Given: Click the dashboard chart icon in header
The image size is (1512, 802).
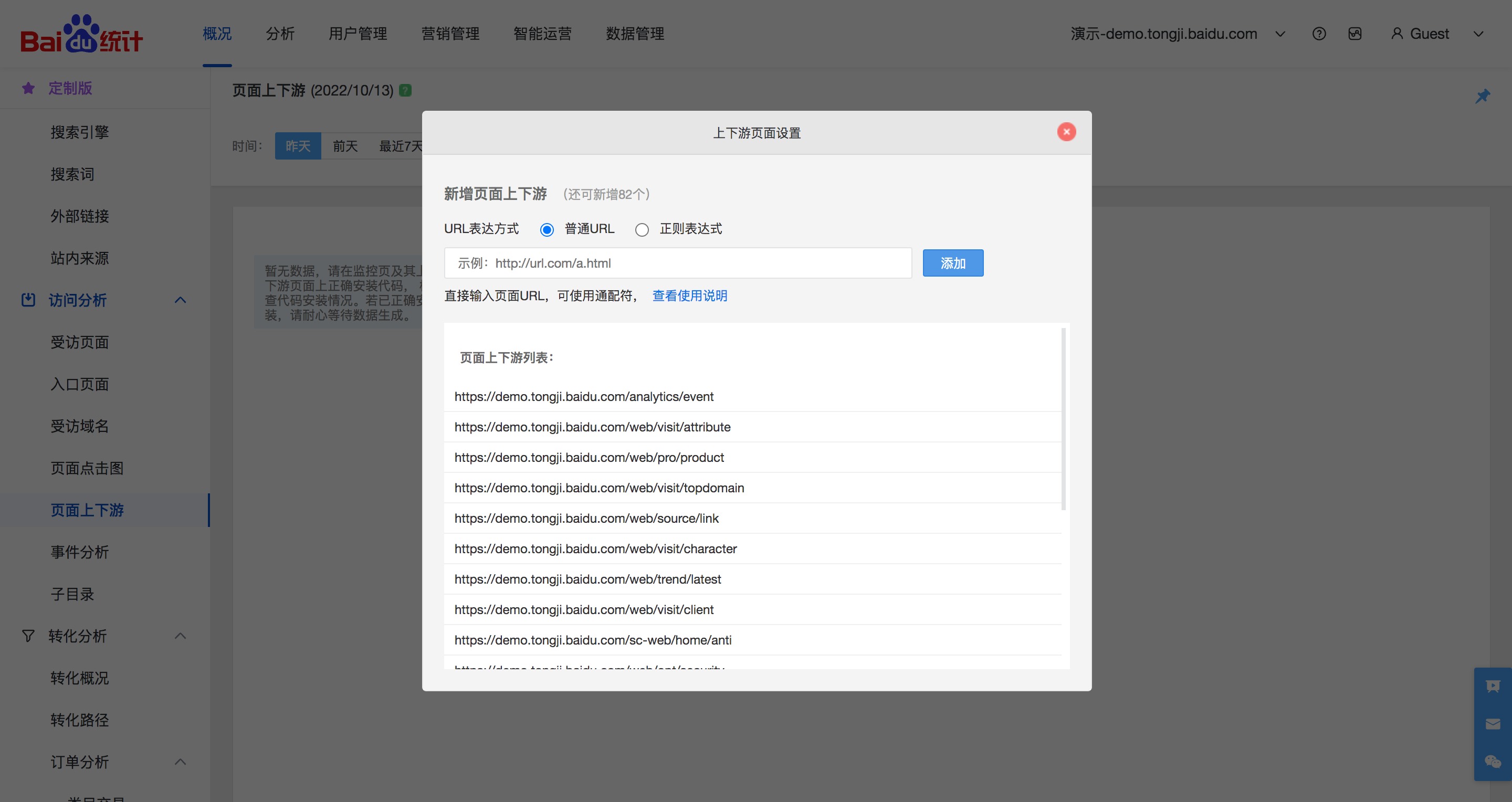Looking at the screenshot, I should pyautogui.click(x=1354, y=34).
